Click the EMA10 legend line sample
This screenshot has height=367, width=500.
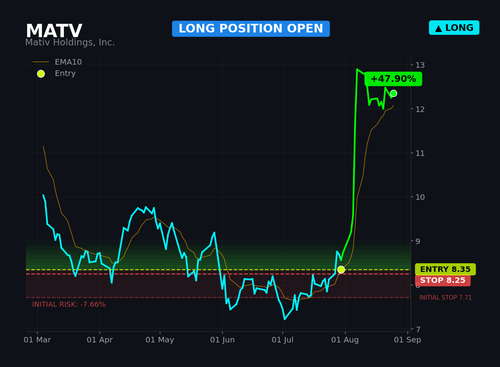[41, 62]
